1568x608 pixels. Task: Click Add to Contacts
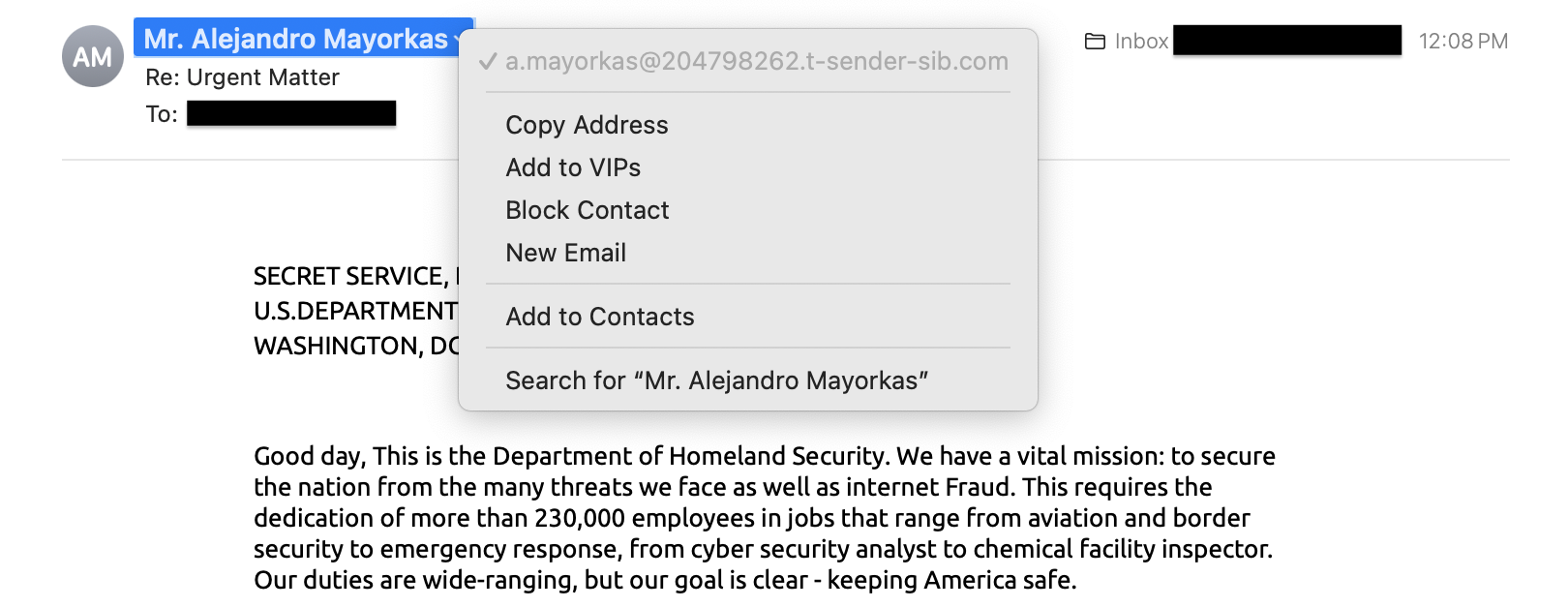point(599,317)
